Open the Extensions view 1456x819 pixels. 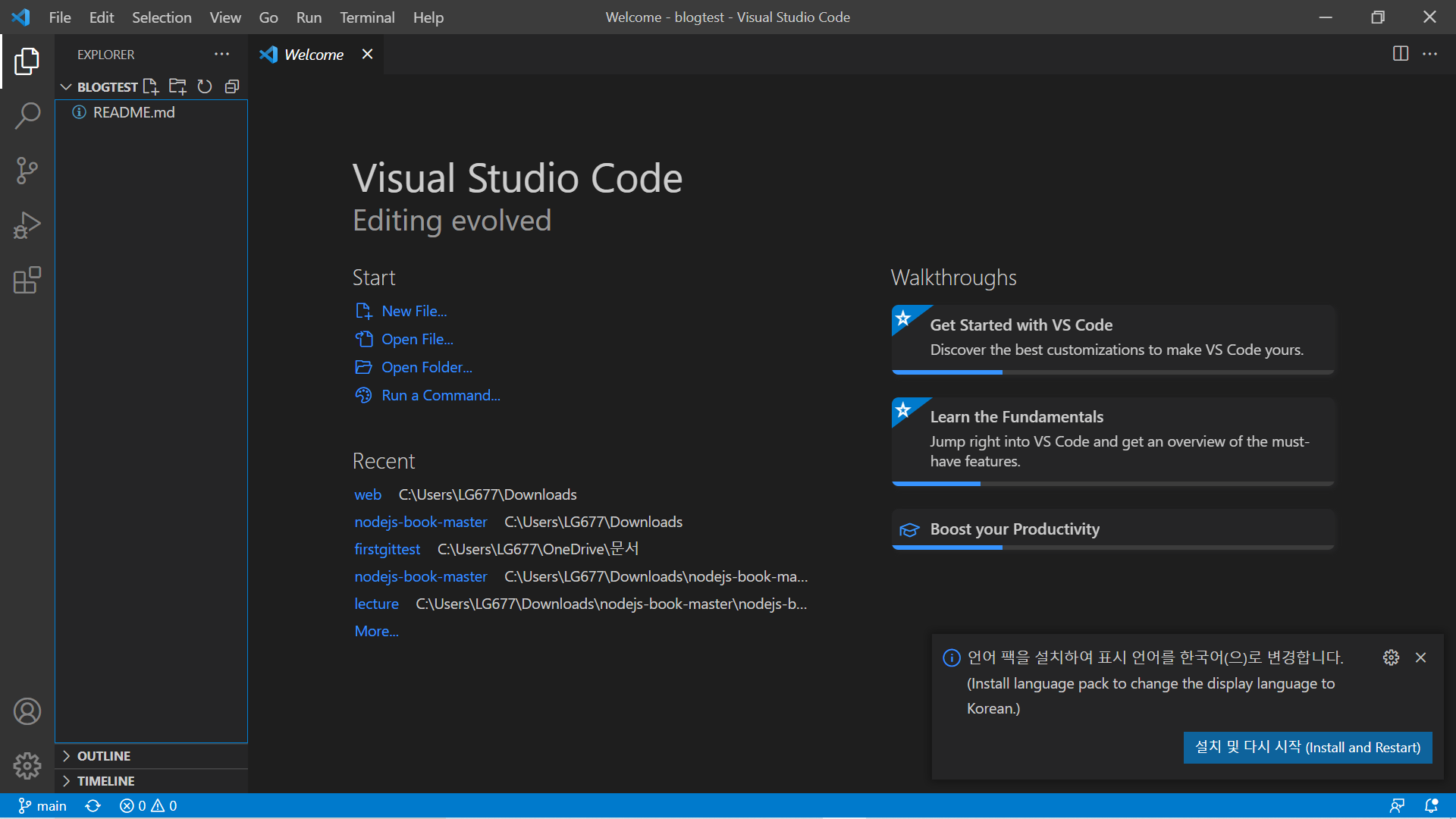27,280
